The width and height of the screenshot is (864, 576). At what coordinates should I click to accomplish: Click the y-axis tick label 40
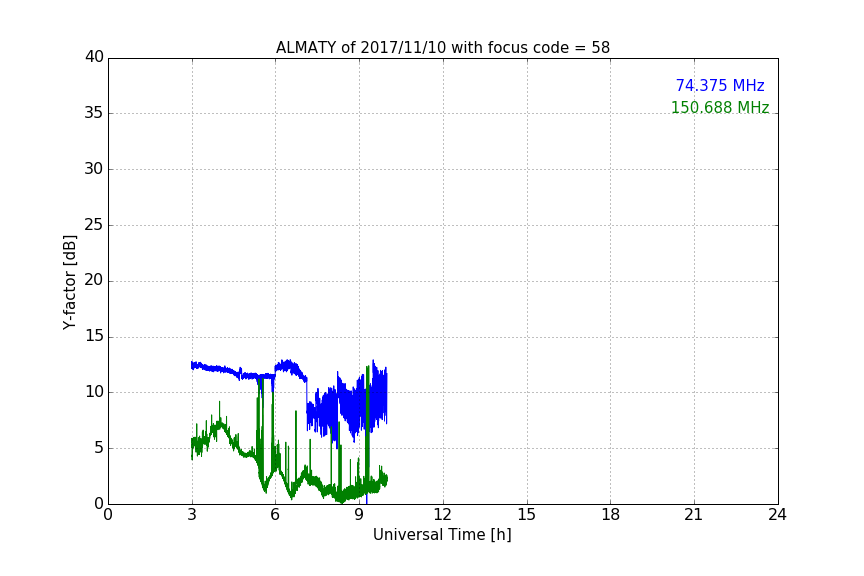pos(94,57)
